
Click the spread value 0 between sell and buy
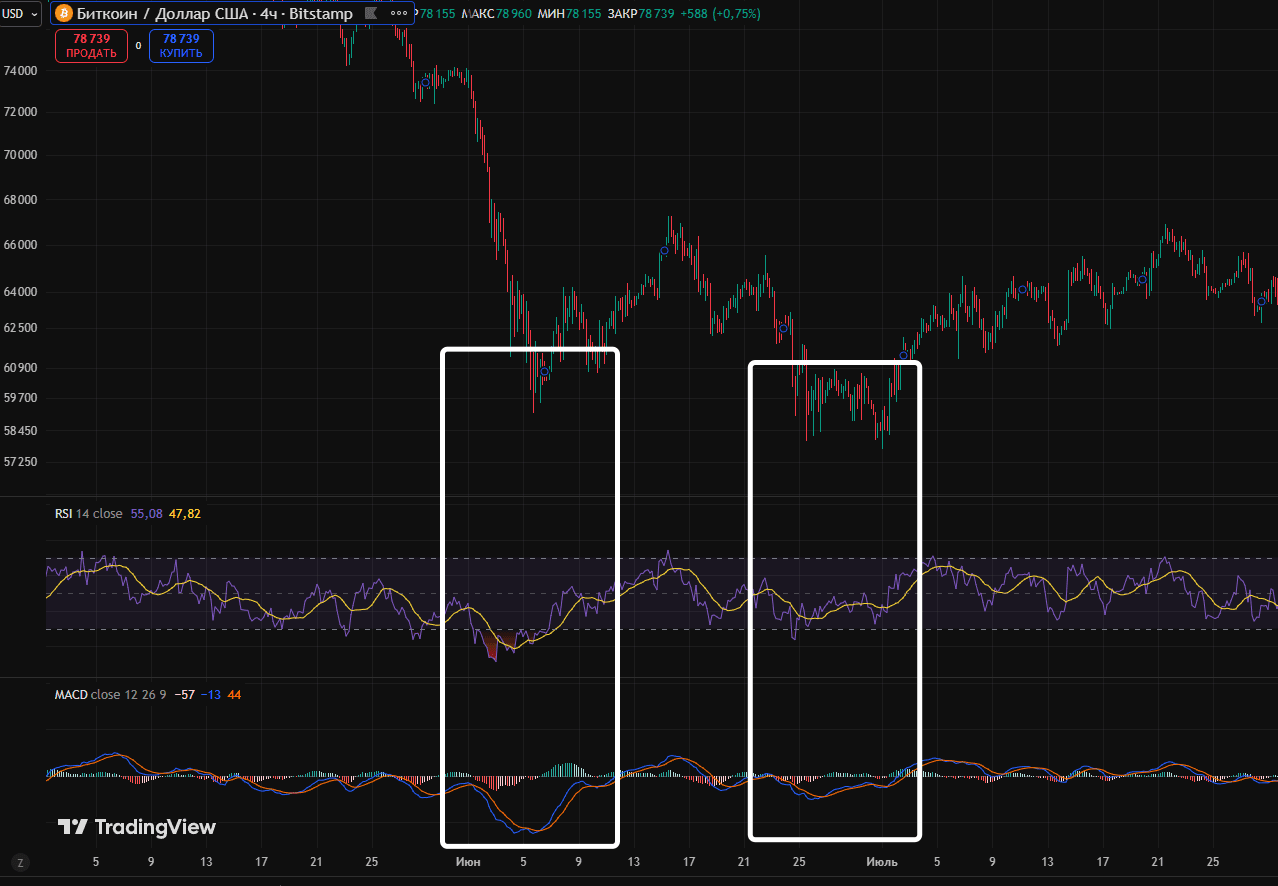pyautogui.click(x=138, y=46)
